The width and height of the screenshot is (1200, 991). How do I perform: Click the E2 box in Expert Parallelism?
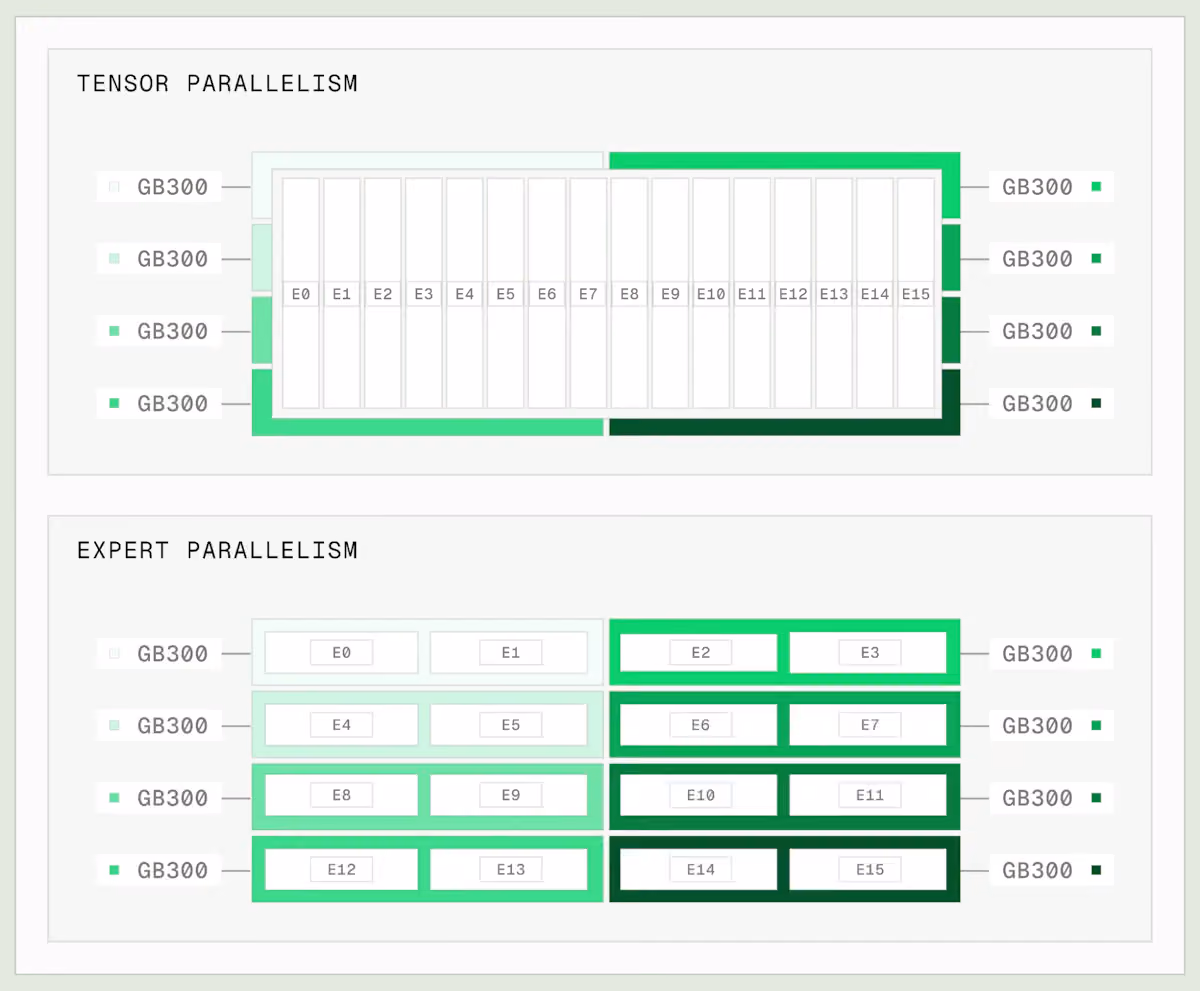point(700,653)
